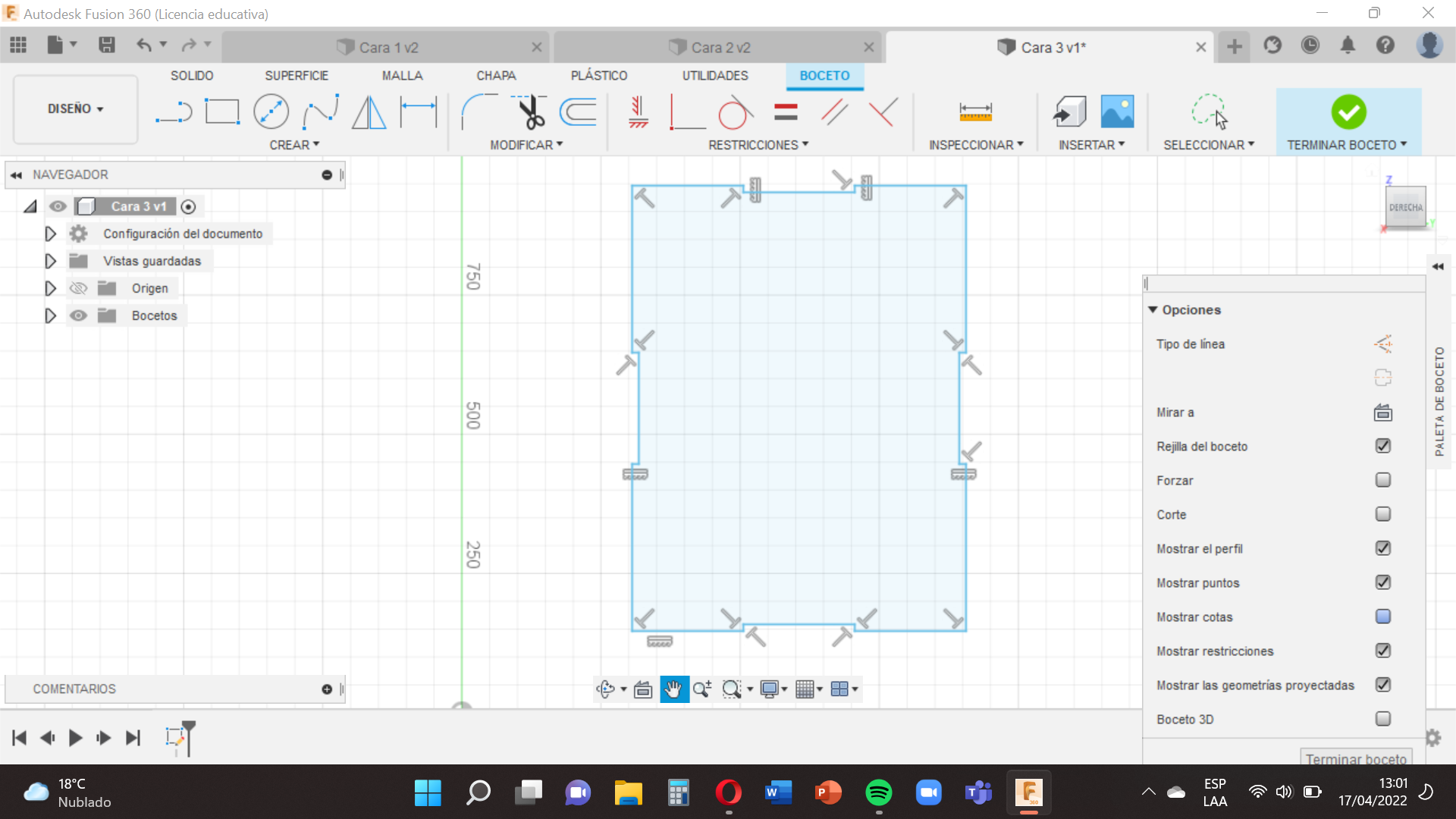Switch to the SUPERFICIE tab
The width and height of the screenshot is (1456, 819).
[x=297, y=76]
